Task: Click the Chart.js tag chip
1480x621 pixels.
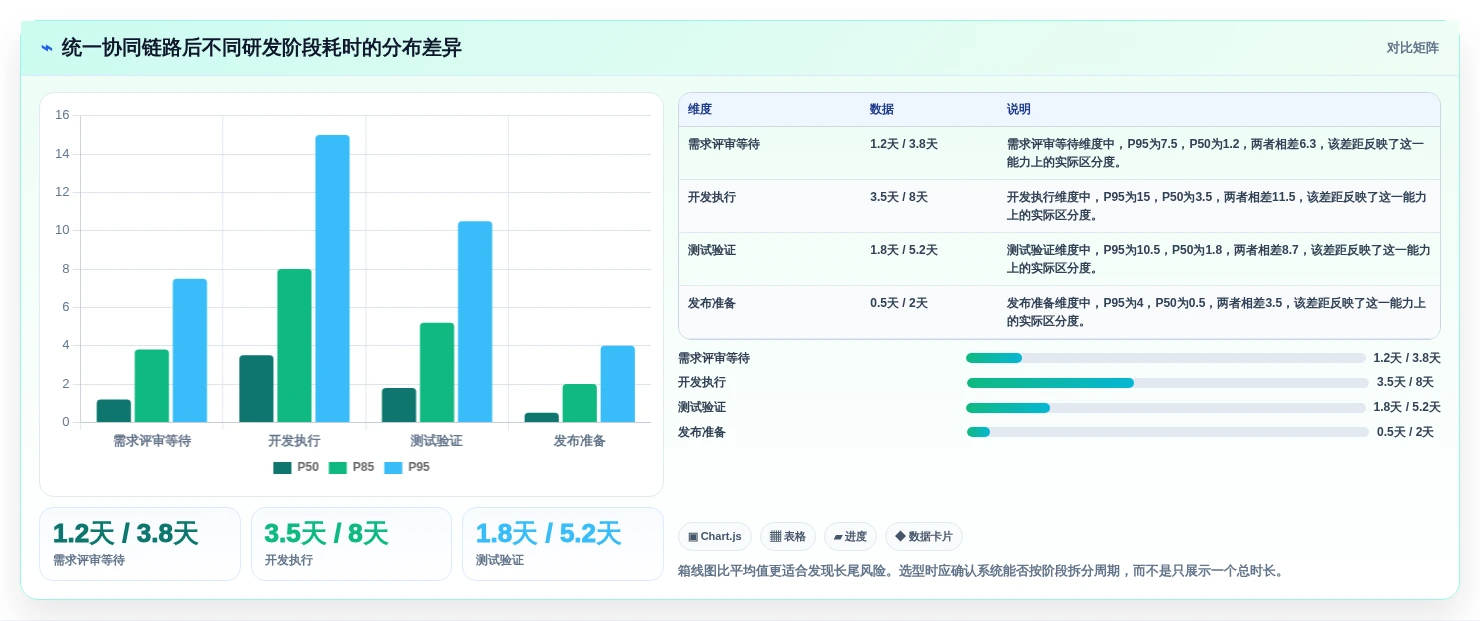Action: (715, 537)
